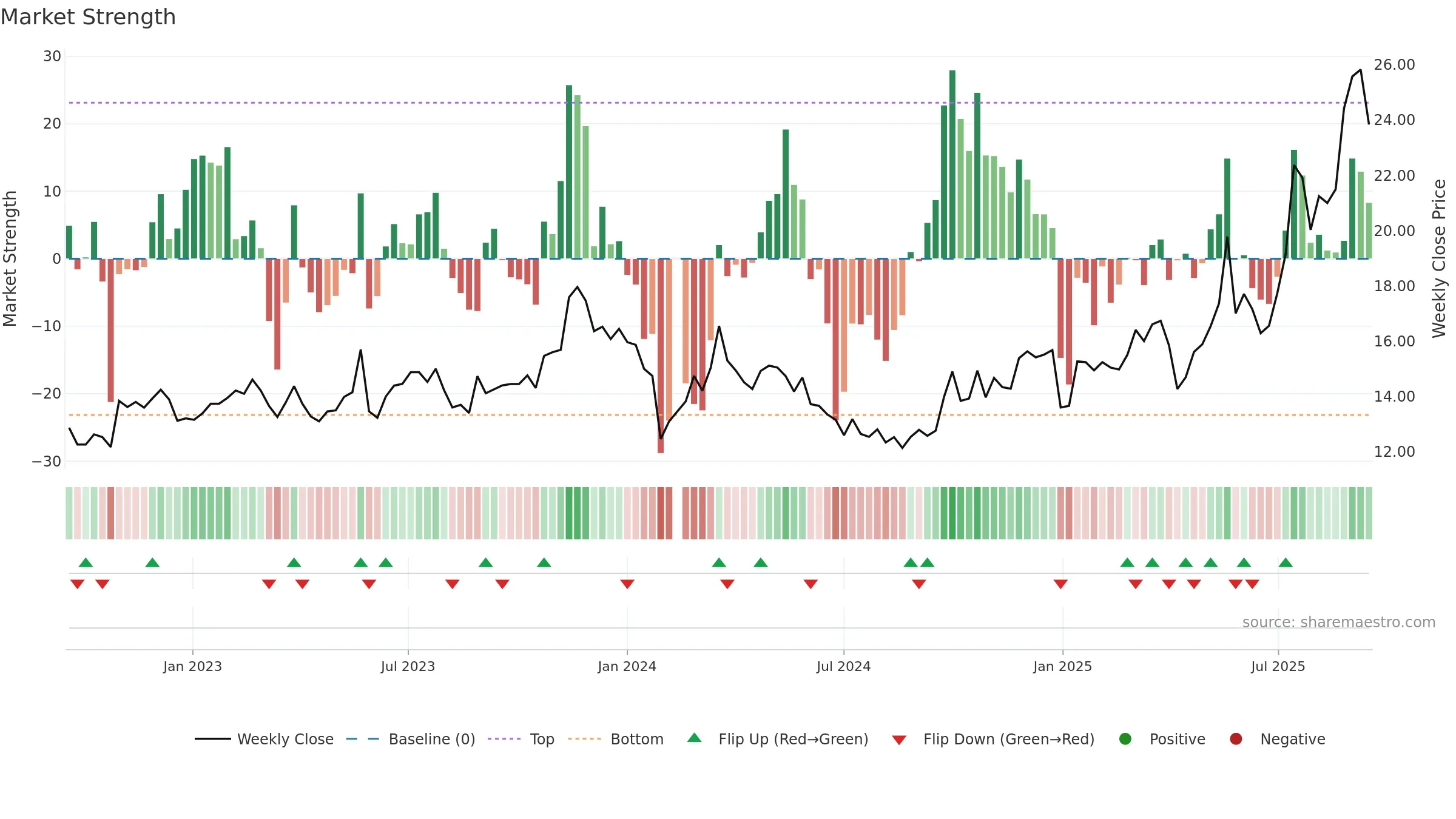1456x819 pixels.
Task: Click the 18.00 price tick label
Action: click(1394, 286)
